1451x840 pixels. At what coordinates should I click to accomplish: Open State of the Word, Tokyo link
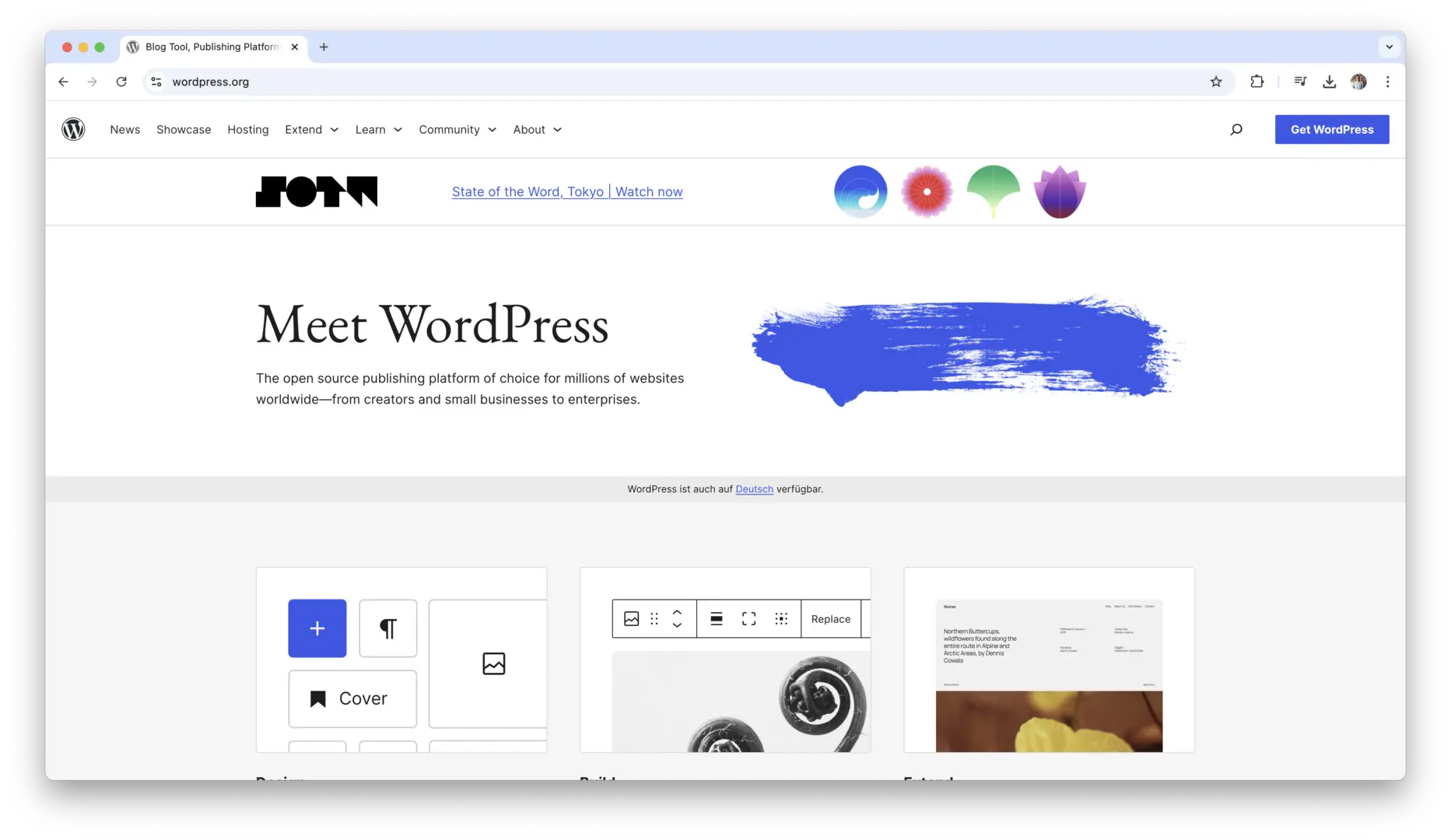pos(567,191)
